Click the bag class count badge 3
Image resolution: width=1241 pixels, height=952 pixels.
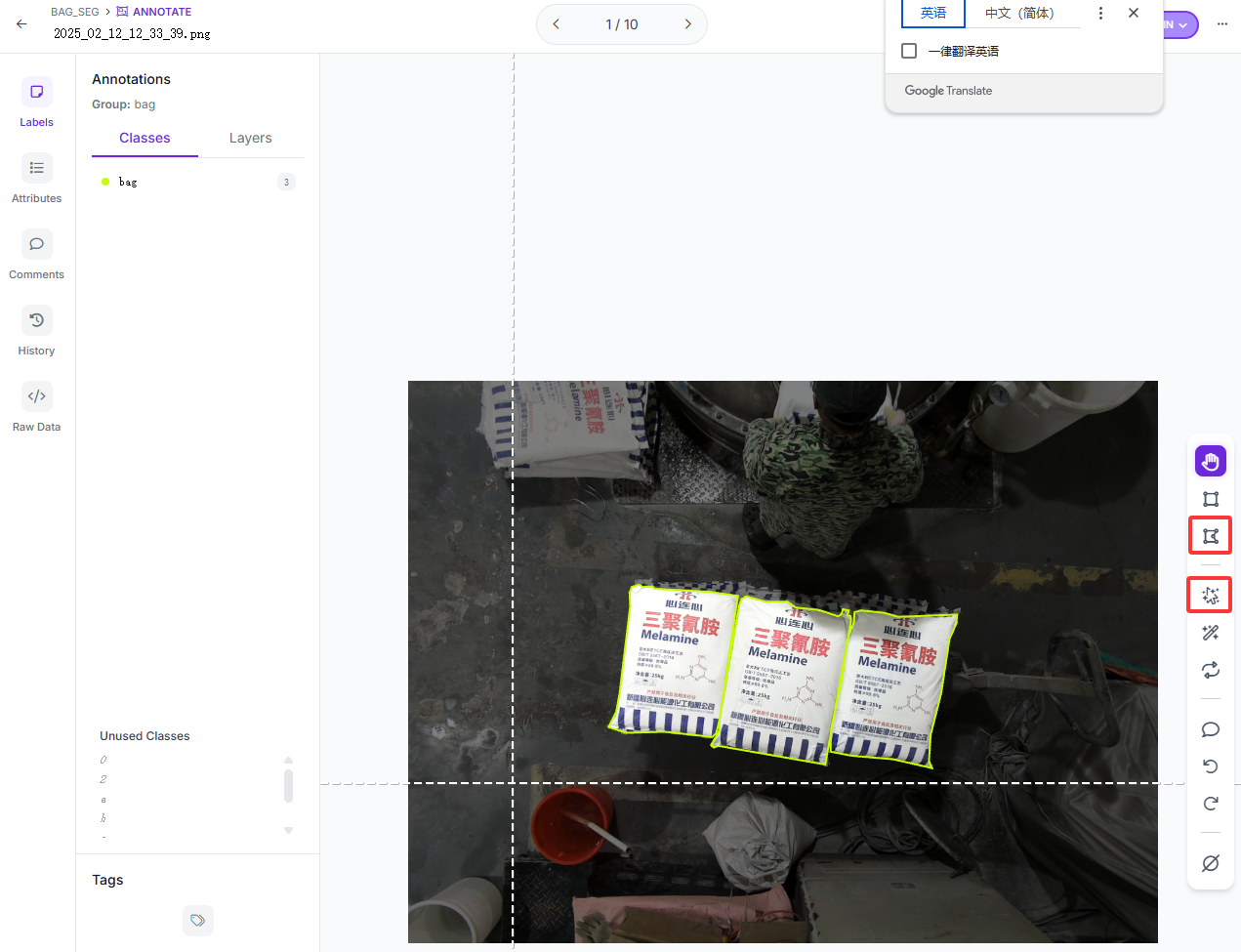(286, 182)
